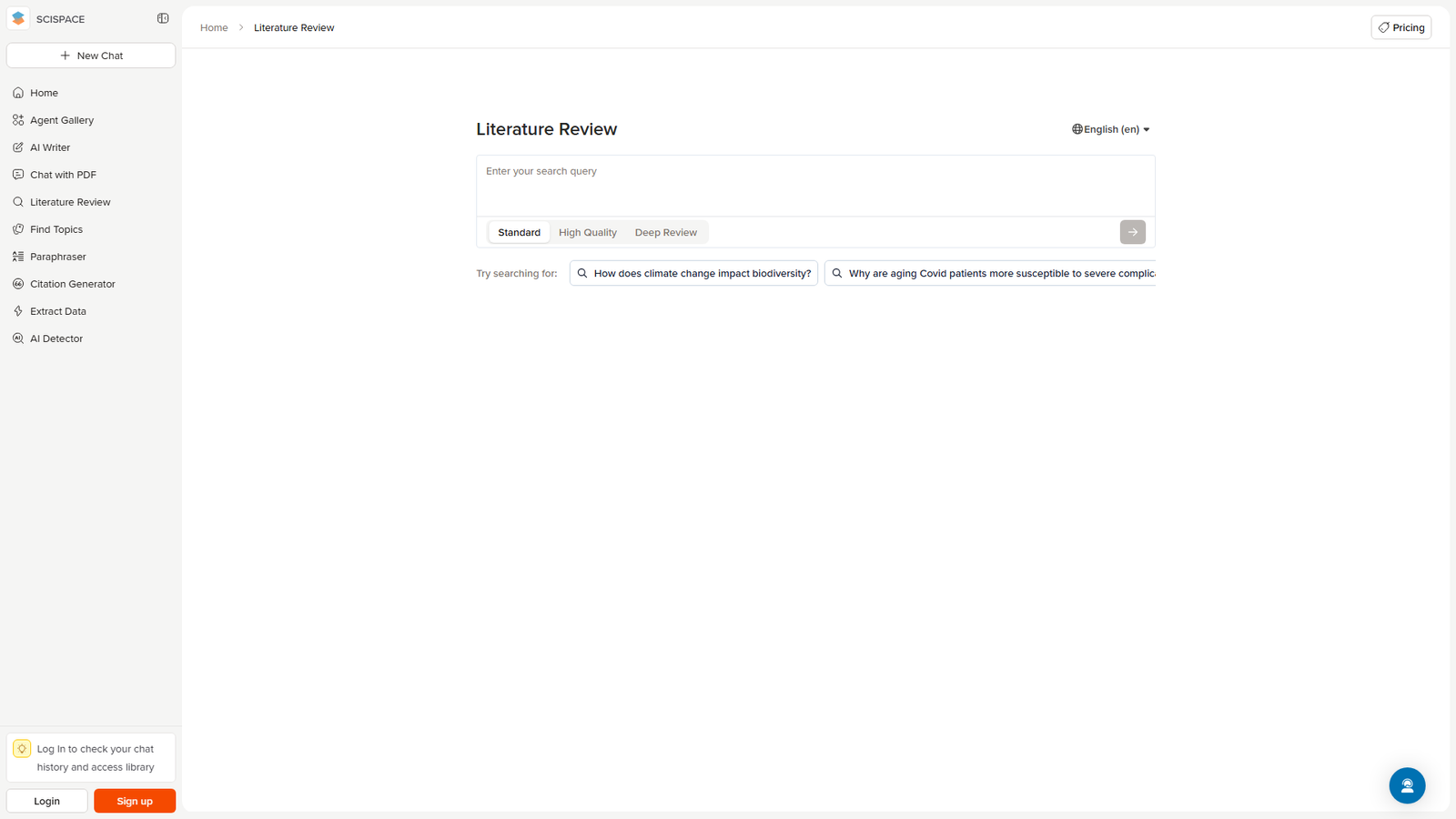
Task: Select the Standard search mode
Action: [x=519, y=233]
